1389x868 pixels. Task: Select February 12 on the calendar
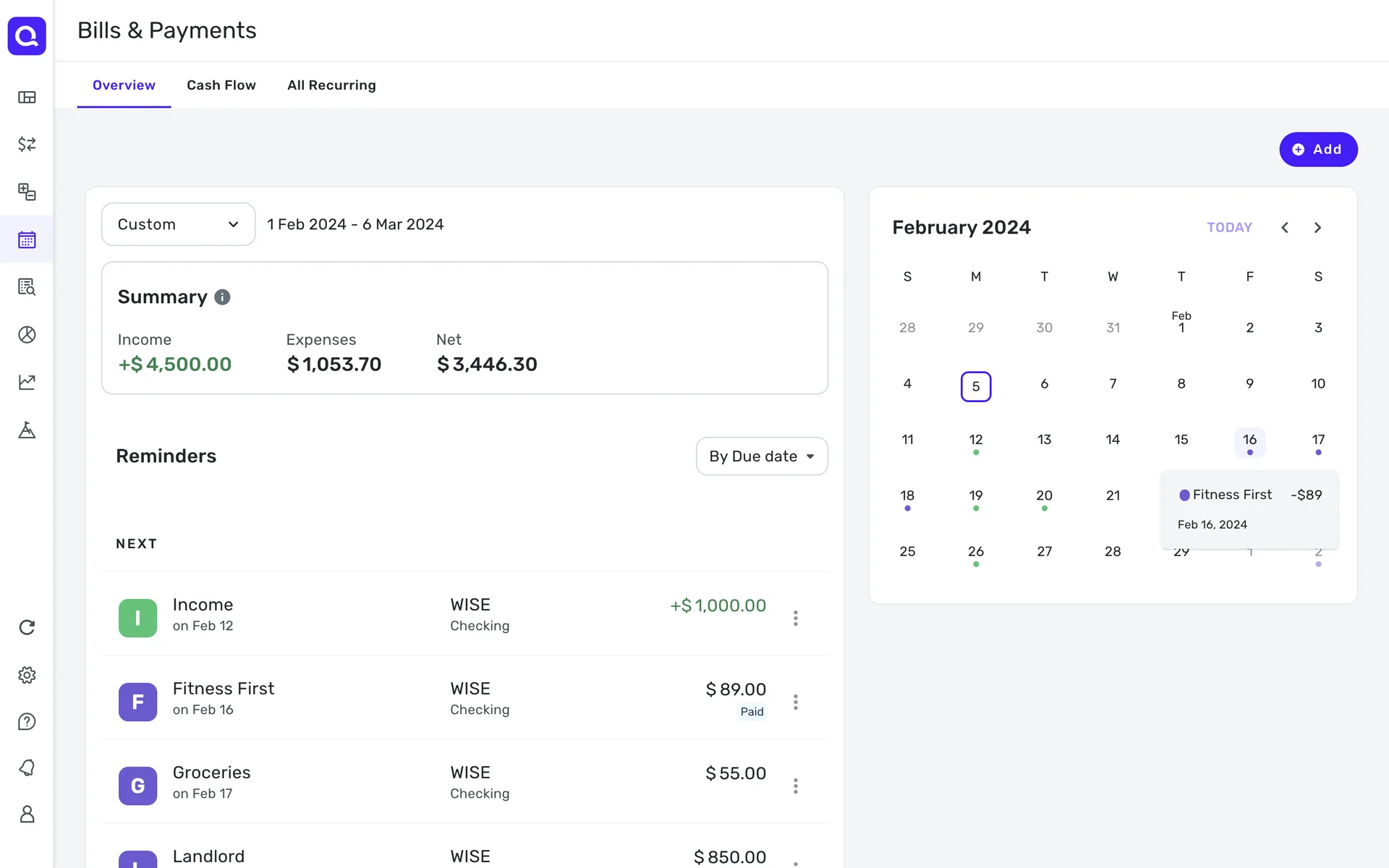click(975, 440)
